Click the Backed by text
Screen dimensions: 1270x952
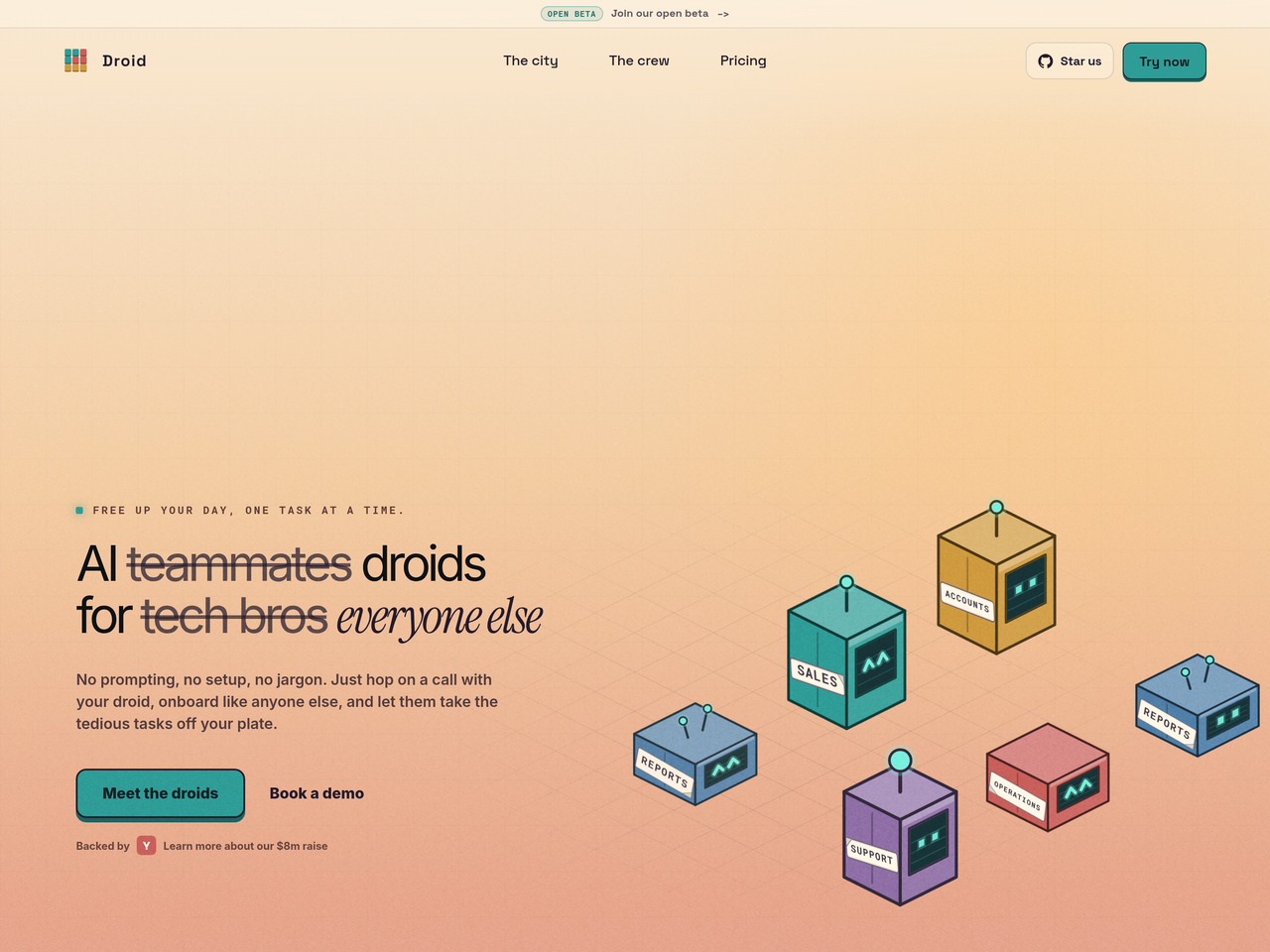103,846
